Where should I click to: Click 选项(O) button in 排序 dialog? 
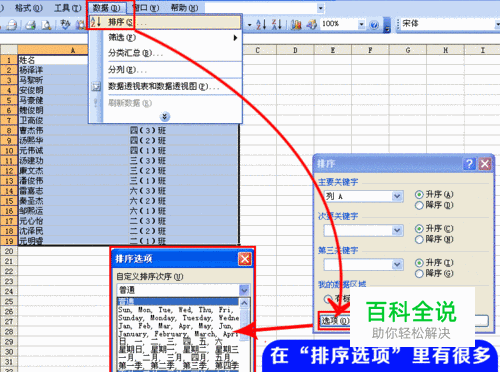pos(334,321)
